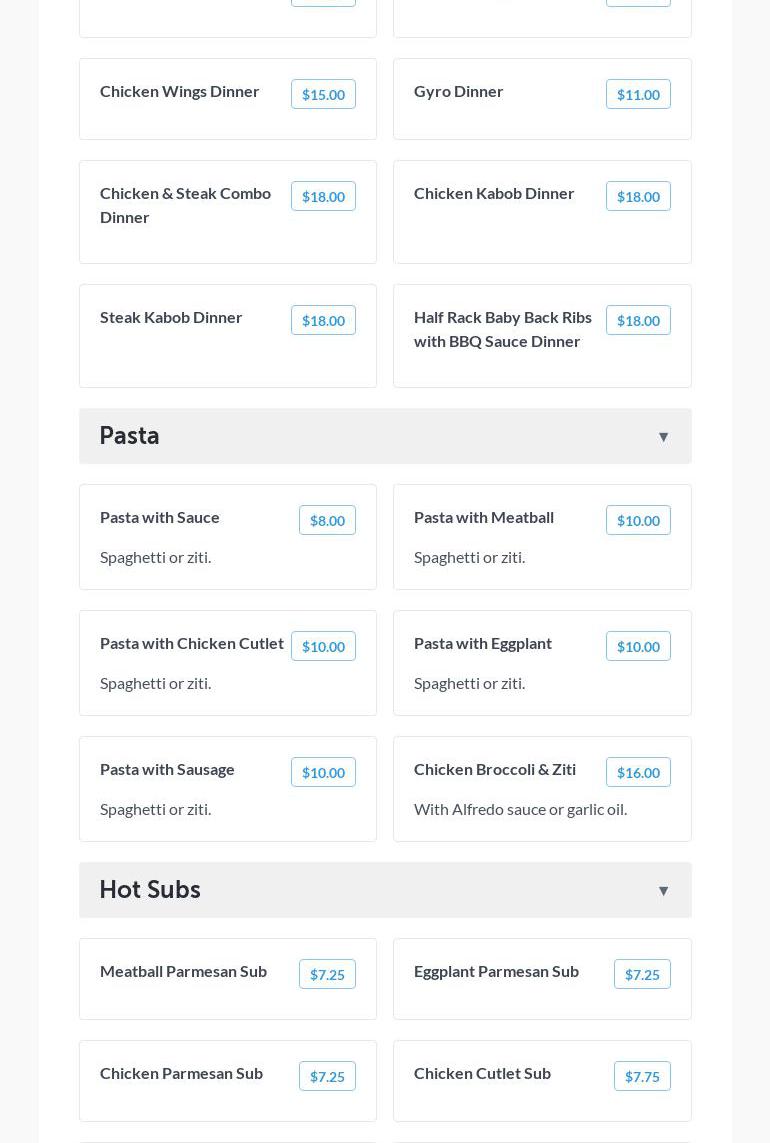Select the $15.00 Chicken Wings Dinner price

pos(323,94)
